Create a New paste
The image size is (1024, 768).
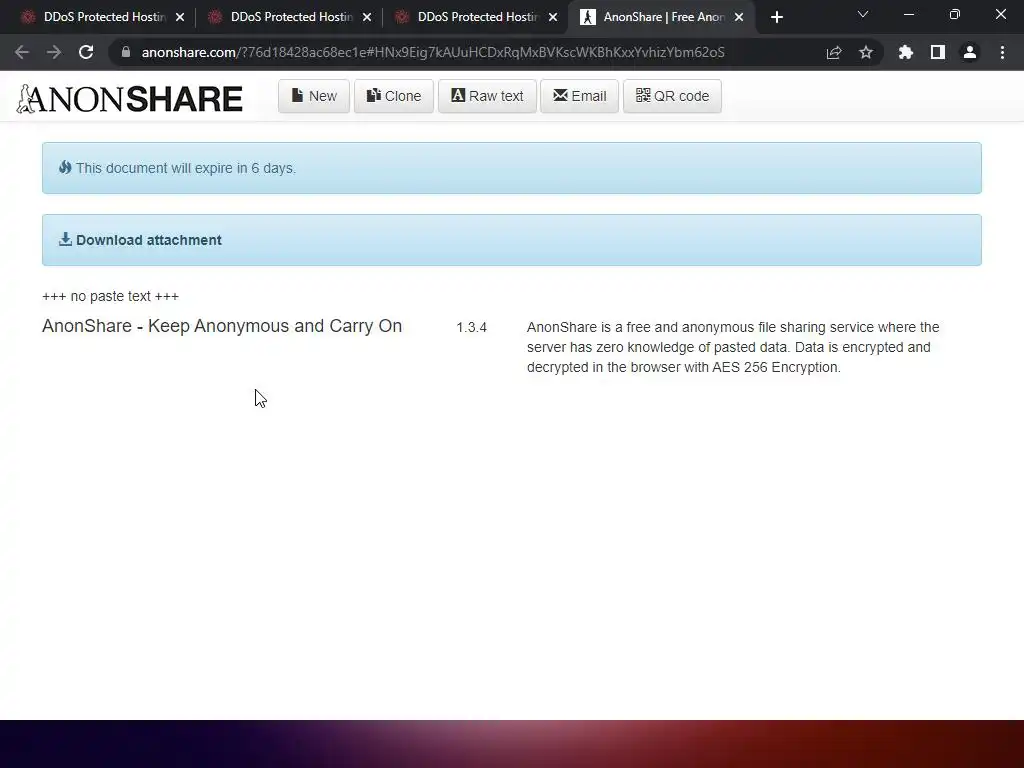tap(314, 96)
